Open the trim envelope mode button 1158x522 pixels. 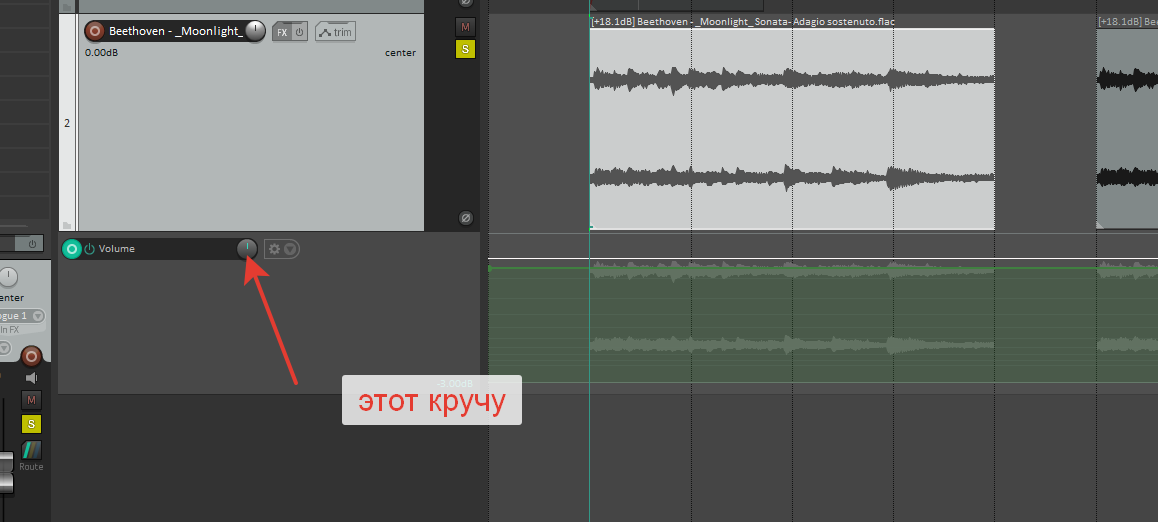(335, 32)
